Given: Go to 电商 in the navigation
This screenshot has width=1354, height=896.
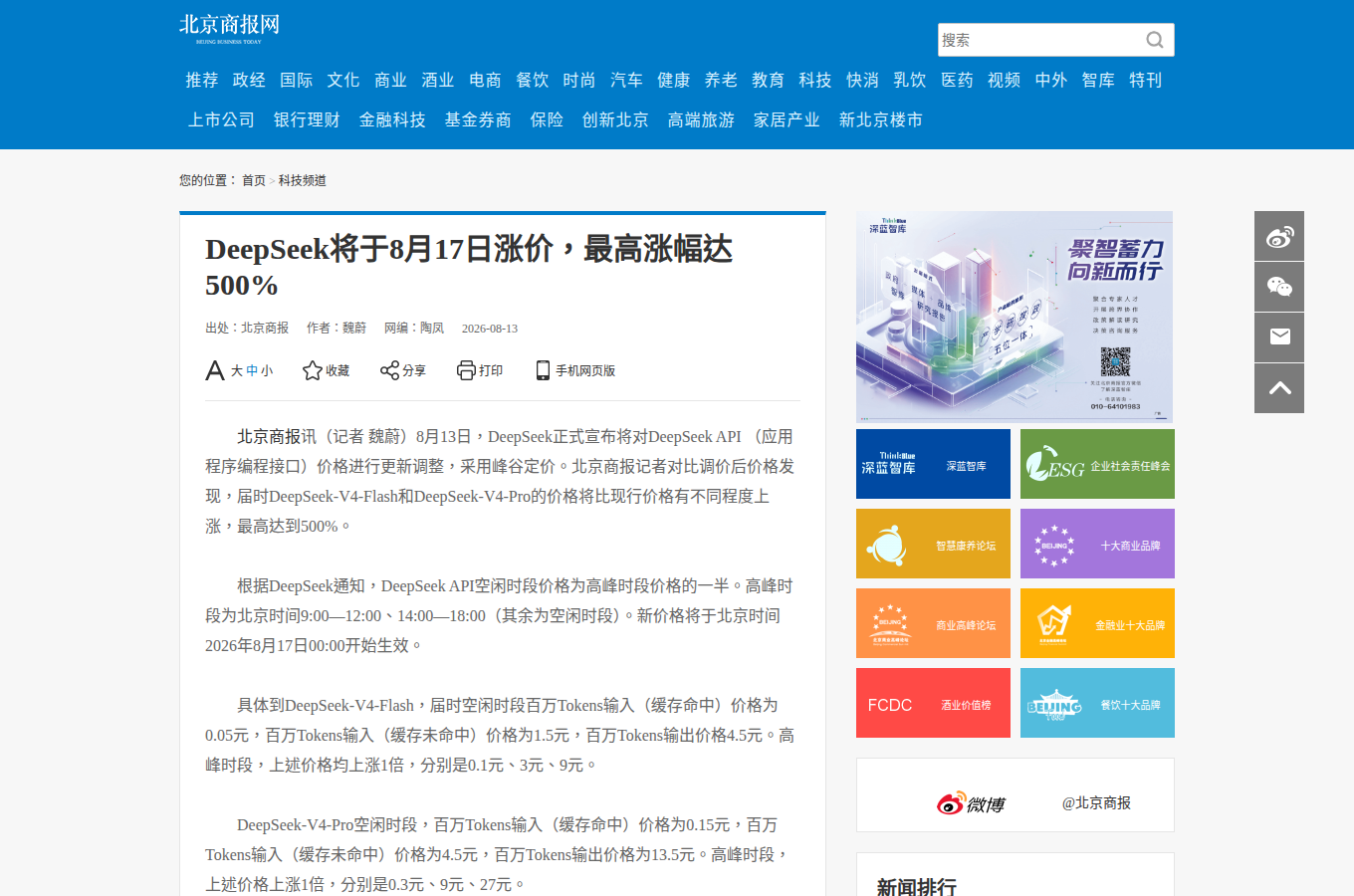Looking at the screenshot, I should point(485,80).
